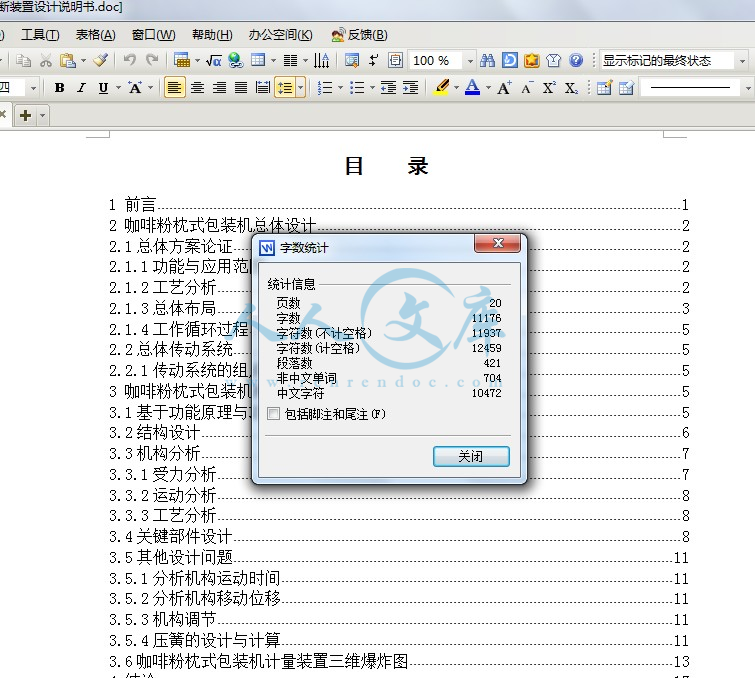Close 字数统计 dialog with red X
755x678 pixels.
click(497, 244)
